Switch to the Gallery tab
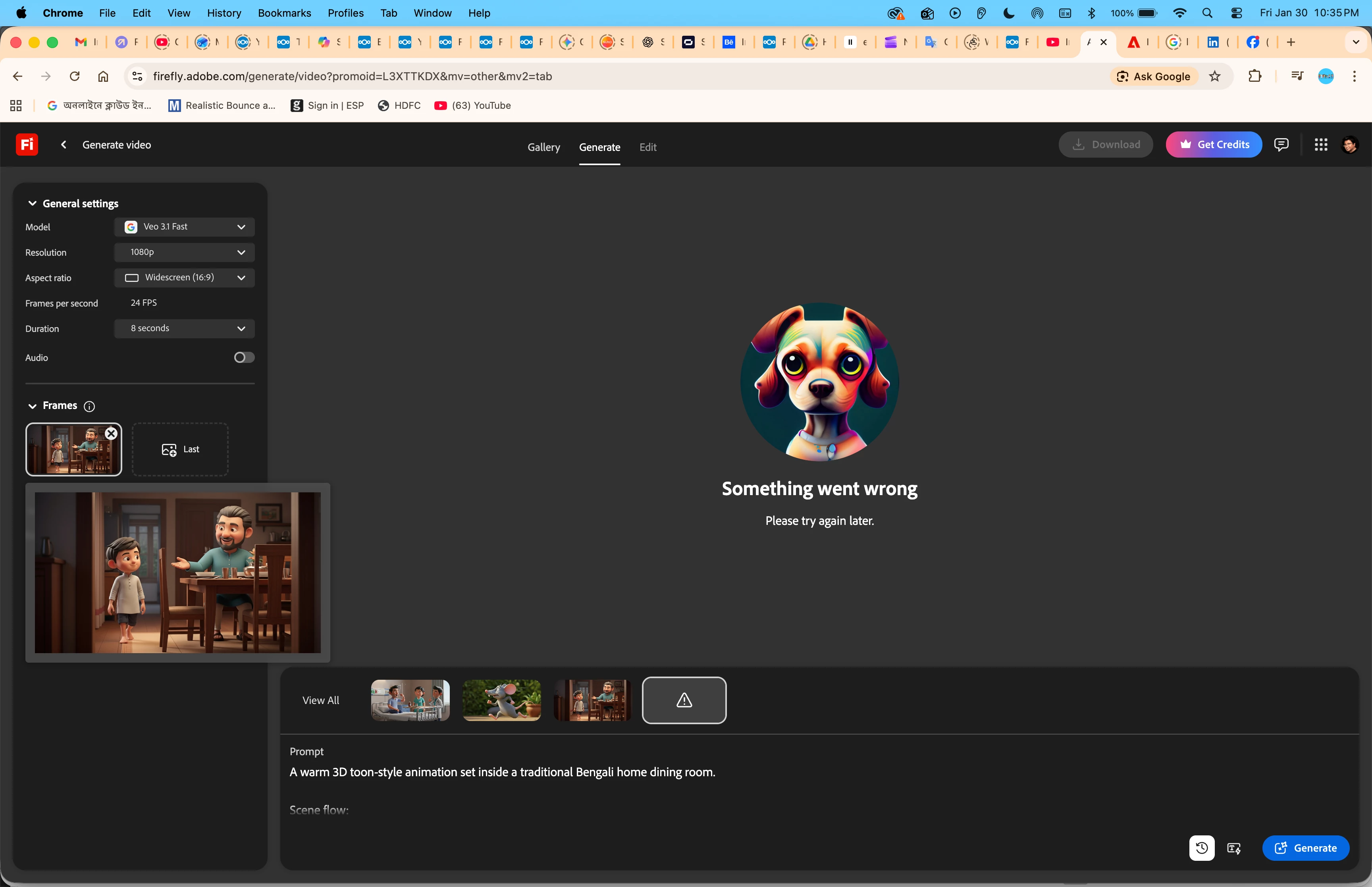The height and width of the screenshot is (887, 1372). pos(543,147)
